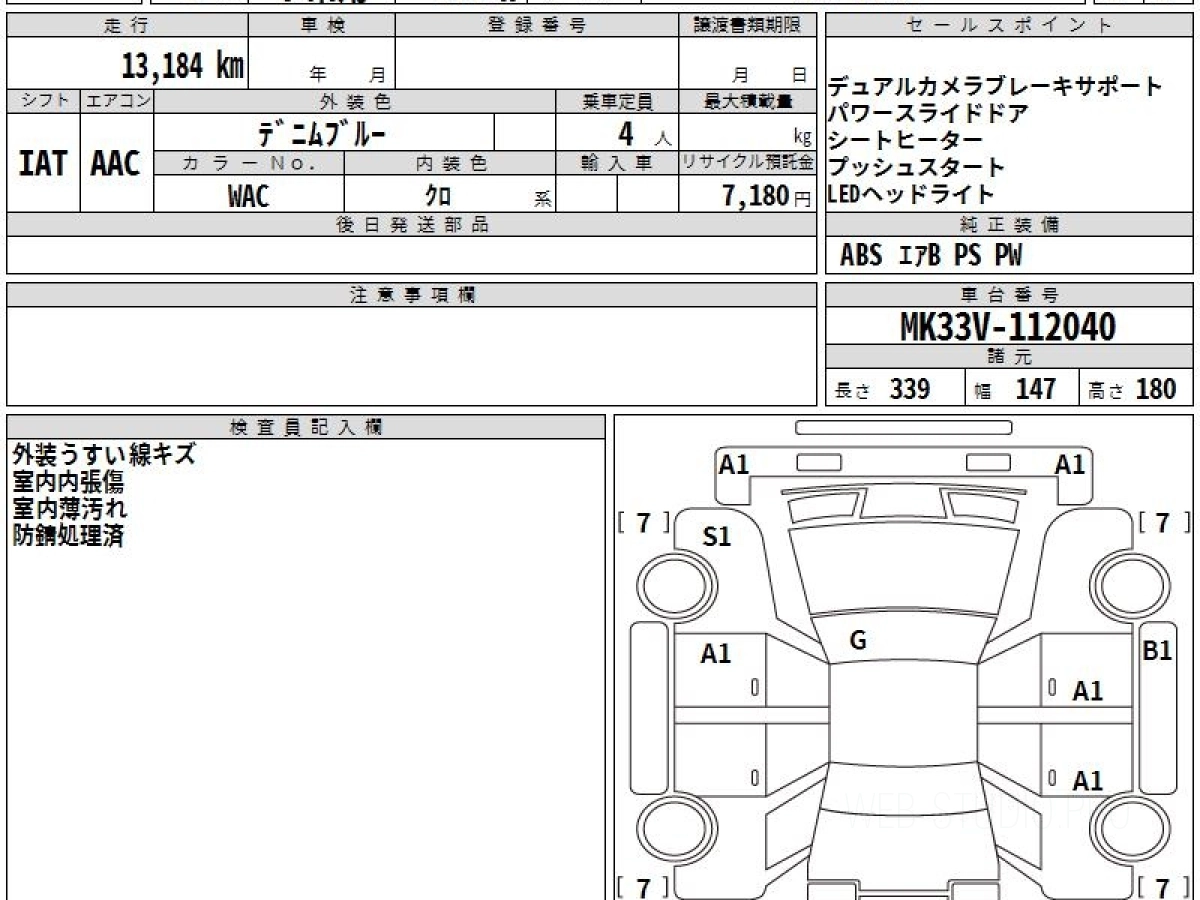Click the 外装うすい線キズ inspector note
The image size is (1200, 900).
click(x=103, y=455)
